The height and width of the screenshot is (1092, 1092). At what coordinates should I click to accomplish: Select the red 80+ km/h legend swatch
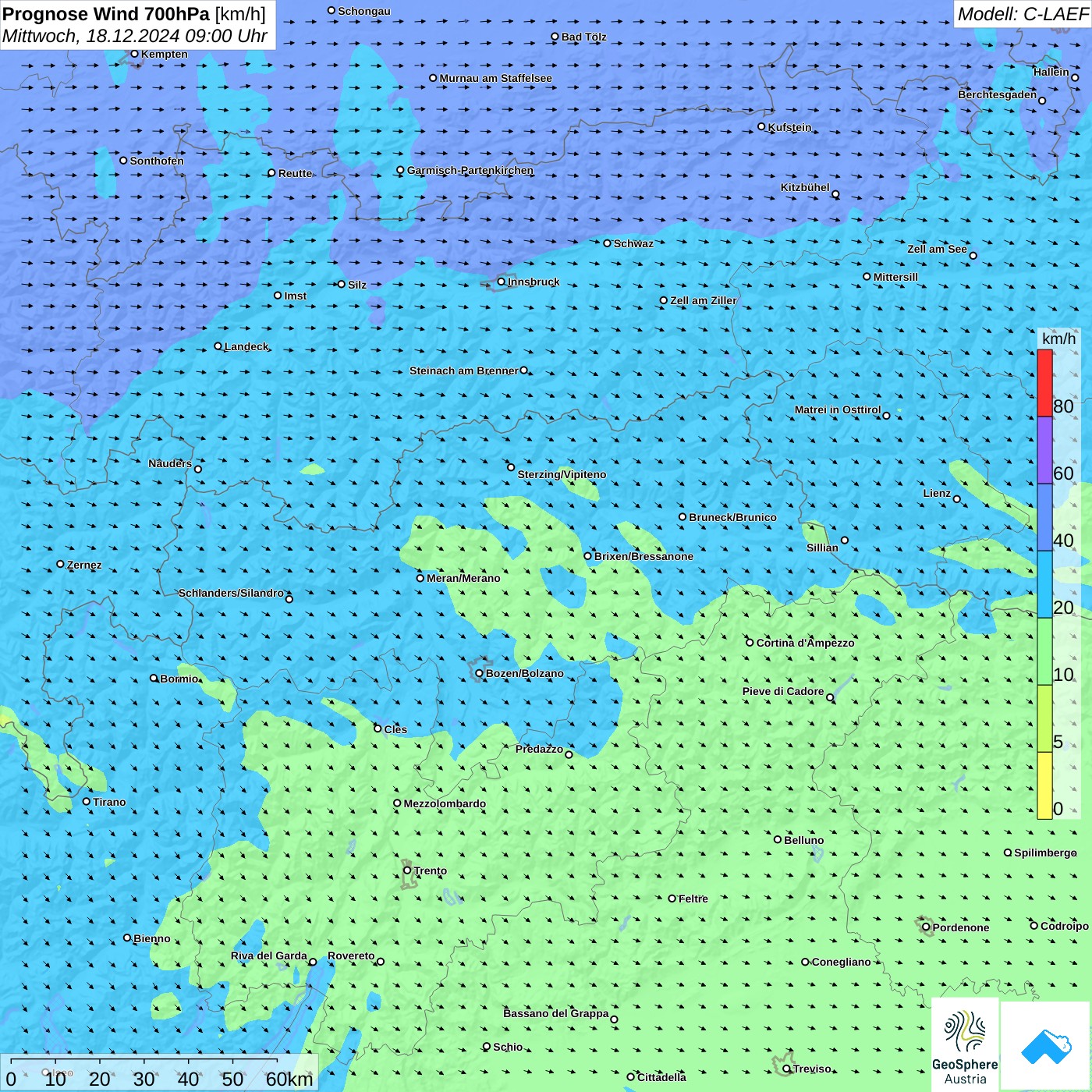tap(1044, 383)
